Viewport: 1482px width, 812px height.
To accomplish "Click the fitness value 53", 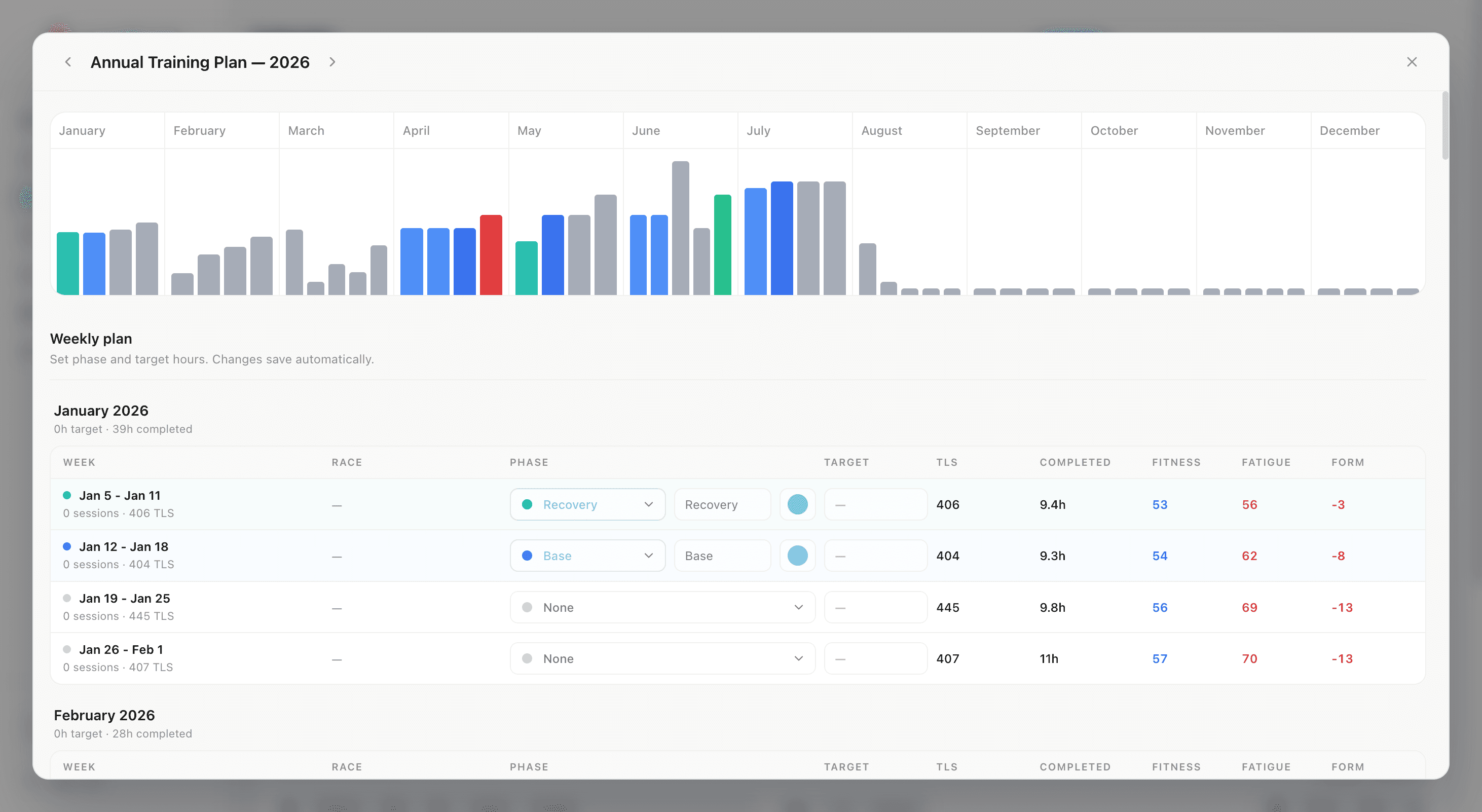I will (x=1159, y=505).
